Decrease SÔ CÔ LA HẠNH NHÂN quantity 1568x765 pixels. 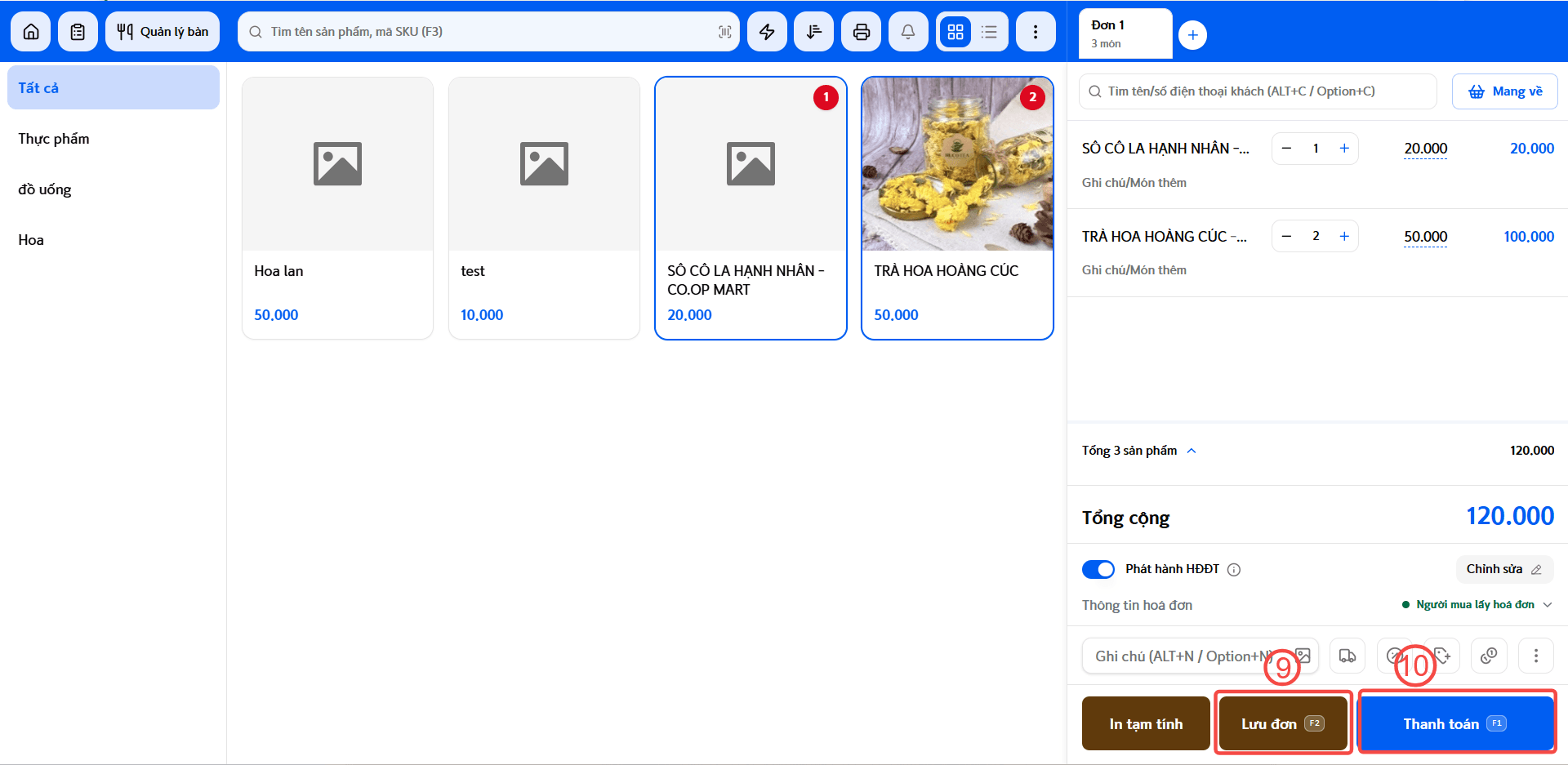[x=1287, y=149]
